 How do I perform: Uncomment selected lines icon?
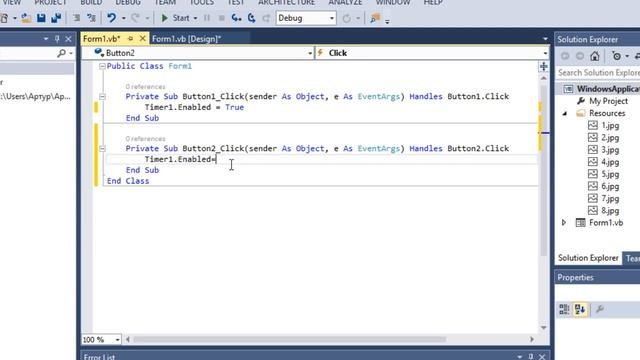click(91, 18)
